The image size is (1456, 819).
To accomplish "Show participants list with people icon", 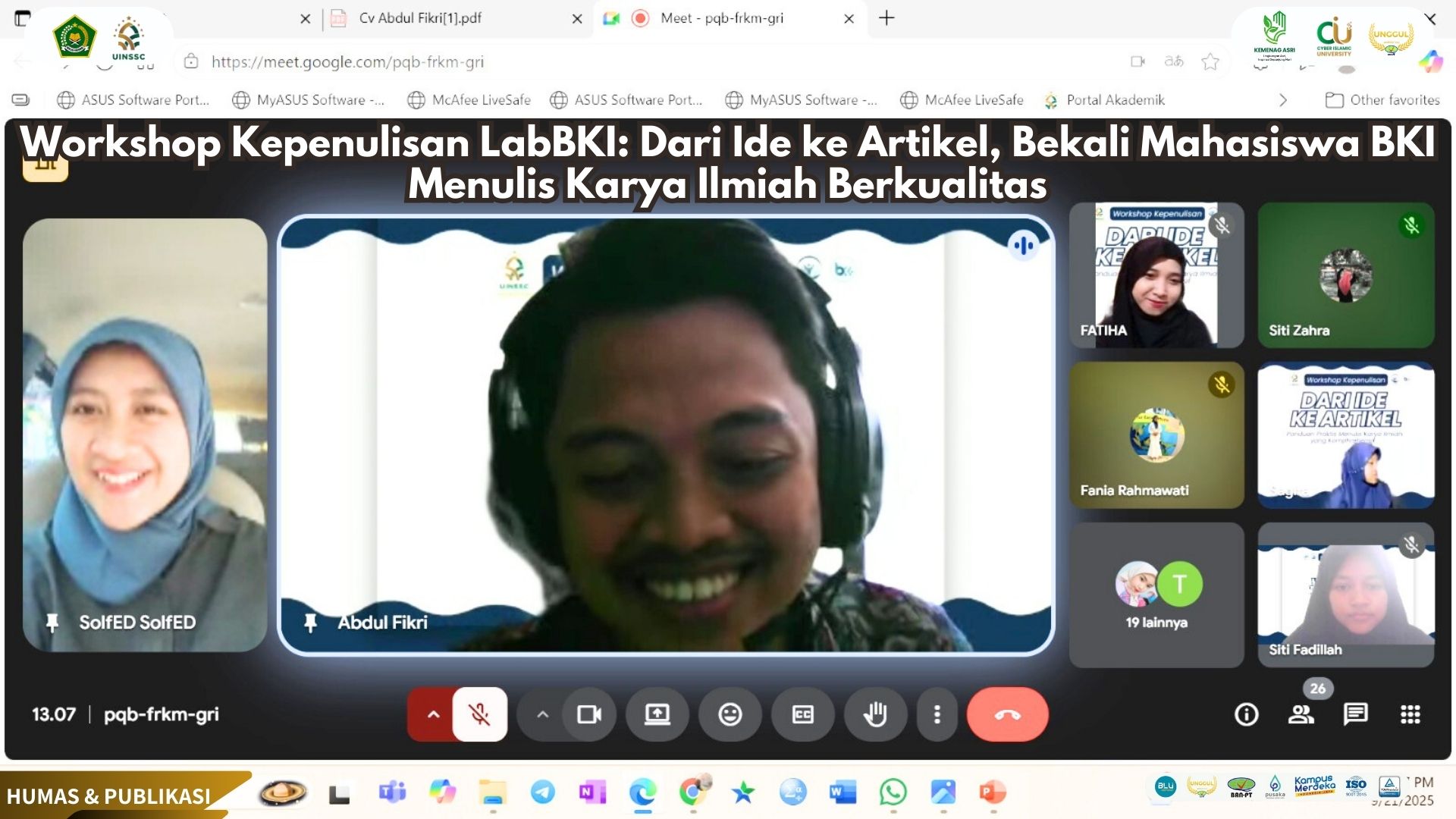I will click(1301, 714).
